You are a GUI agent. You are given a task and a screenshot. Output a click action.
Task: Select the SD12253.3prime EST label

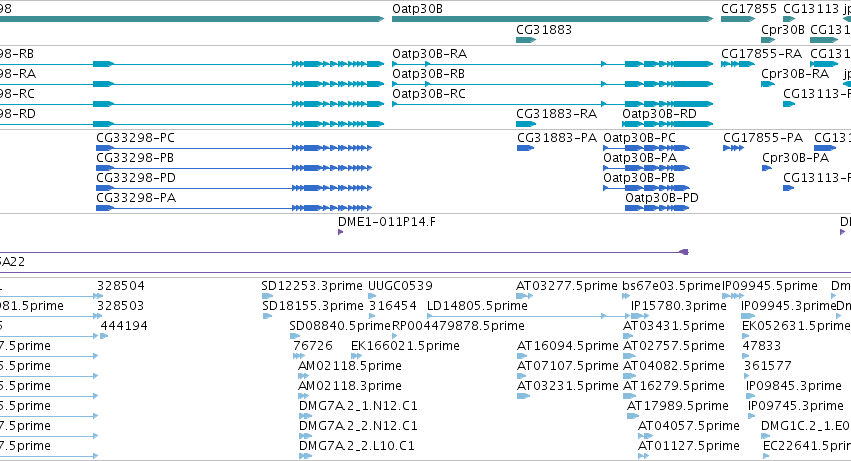[x=312, y=286]
